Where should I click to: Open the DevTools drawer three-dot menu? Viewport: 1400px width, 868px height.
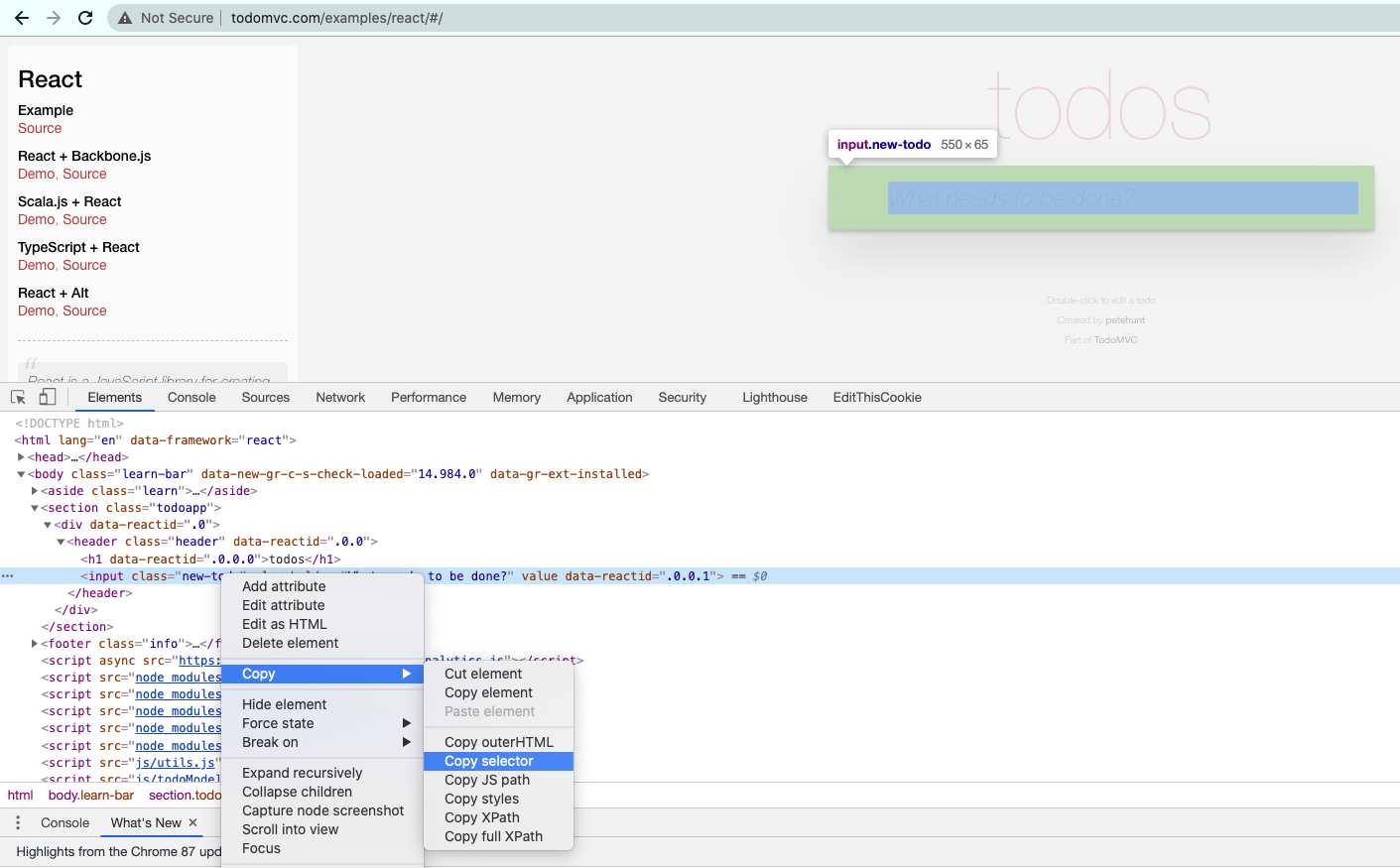[x=18, y=822]
